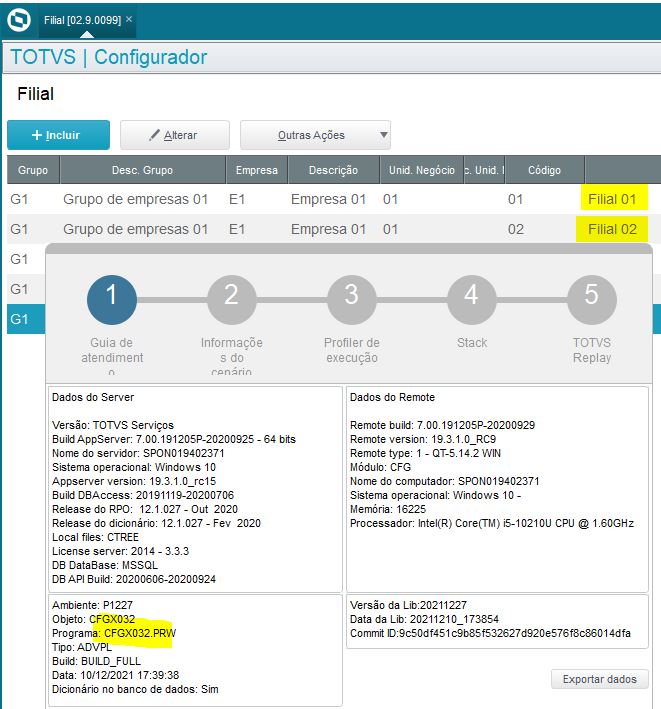Click 'Módulo: CFG' line

(x=380, y=467)
